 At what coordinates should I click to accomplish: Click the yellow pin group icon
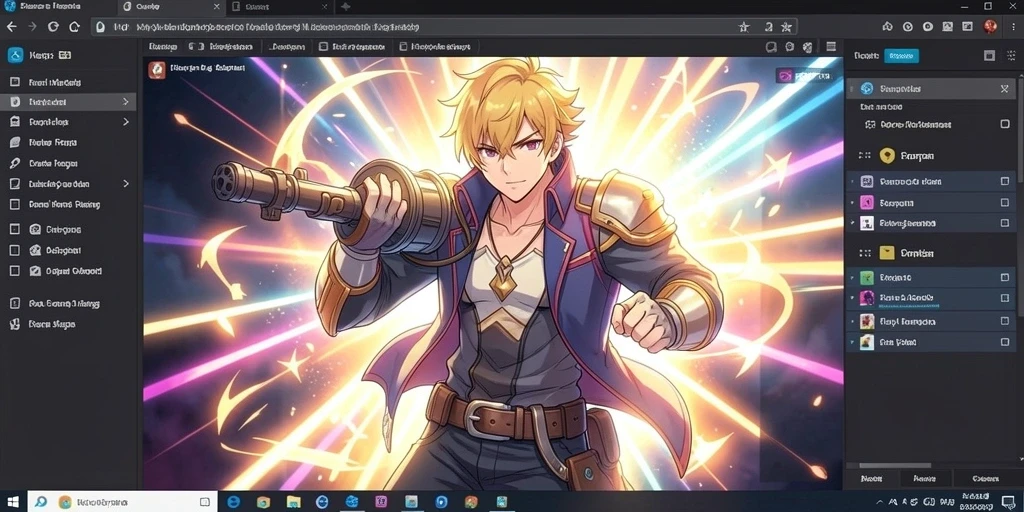886,155
